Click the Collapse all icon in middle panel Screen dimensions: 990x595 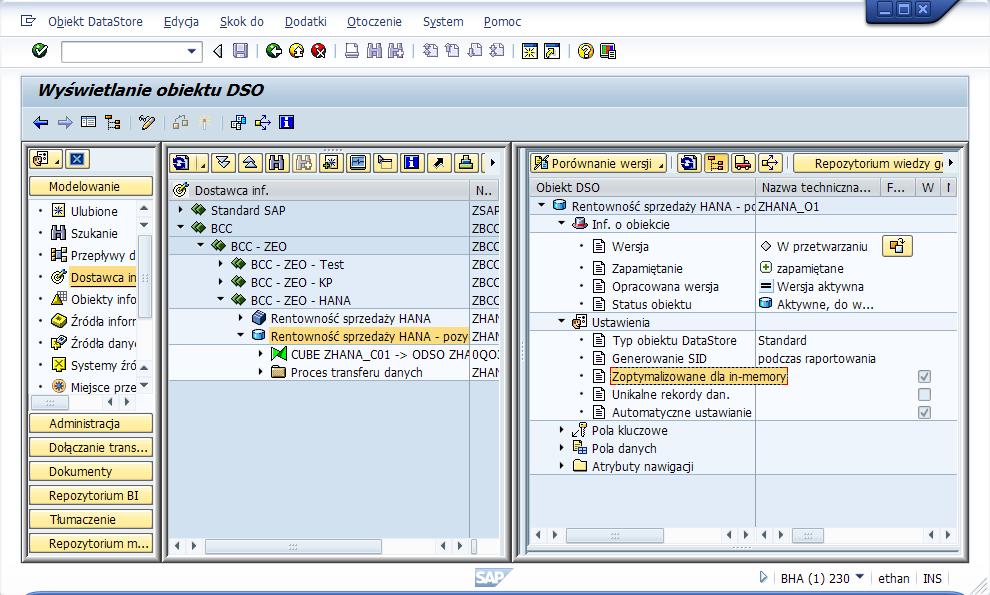249,163
